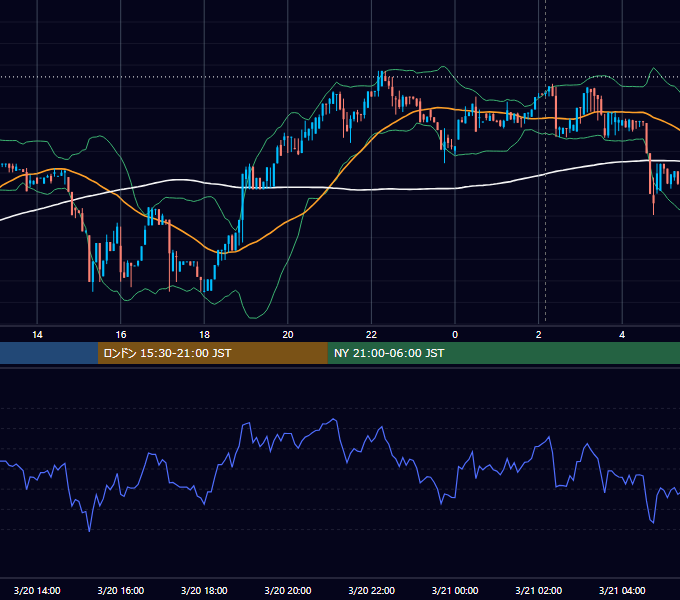Click the NY 21:00-06:00 JST session bar
Screen dimensions: 680x600
click(503, 353)
